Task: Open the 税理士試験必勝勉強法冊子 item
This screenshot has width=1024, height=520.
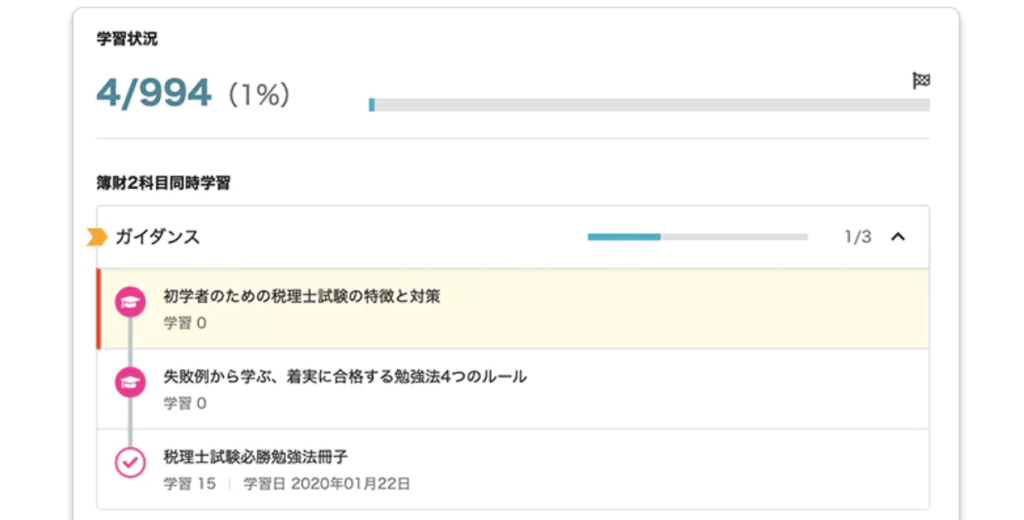Action: point(255,457)
